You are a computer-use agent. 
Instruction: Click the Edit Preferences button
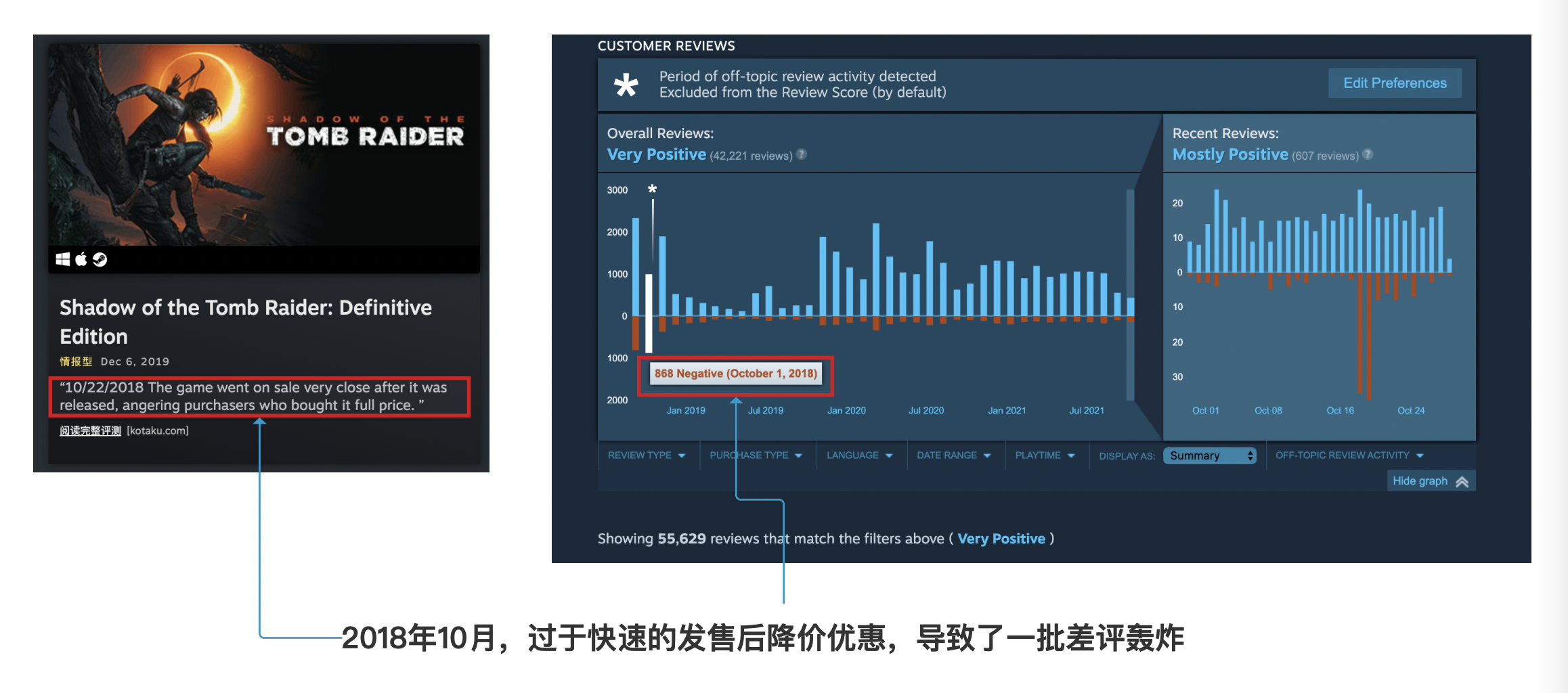pyautogui.click(x=1395, y=83)
